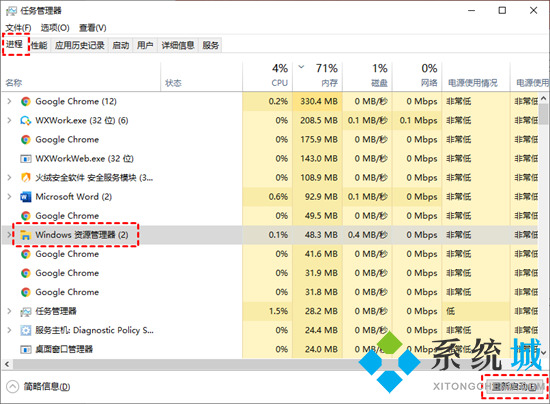Switch to the 性能 tab

(x=39, y=45)
